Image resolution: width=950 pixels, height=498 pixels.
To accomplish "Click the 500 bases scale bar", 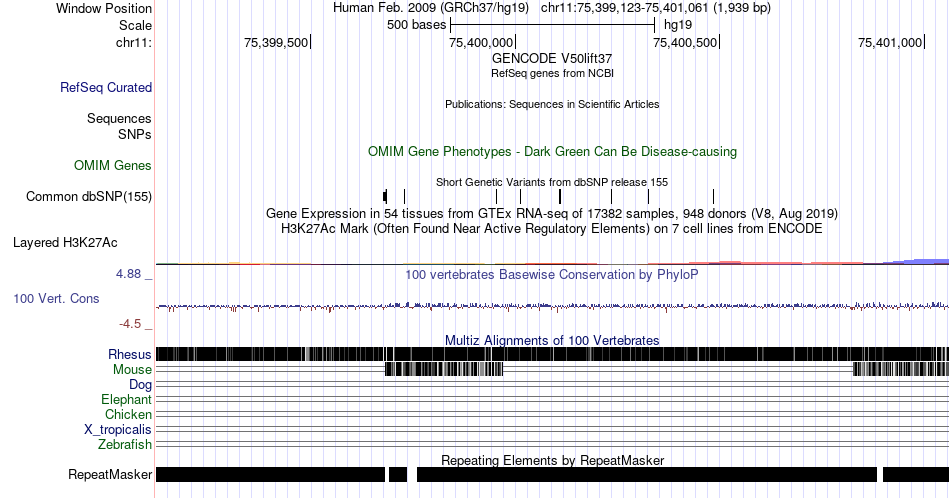I will click(553, 25).
